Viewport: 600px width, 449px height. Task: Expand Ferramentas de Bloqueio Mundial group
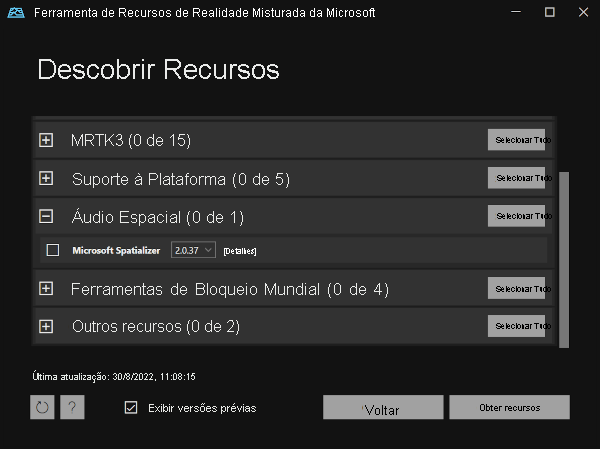point(46,288)
